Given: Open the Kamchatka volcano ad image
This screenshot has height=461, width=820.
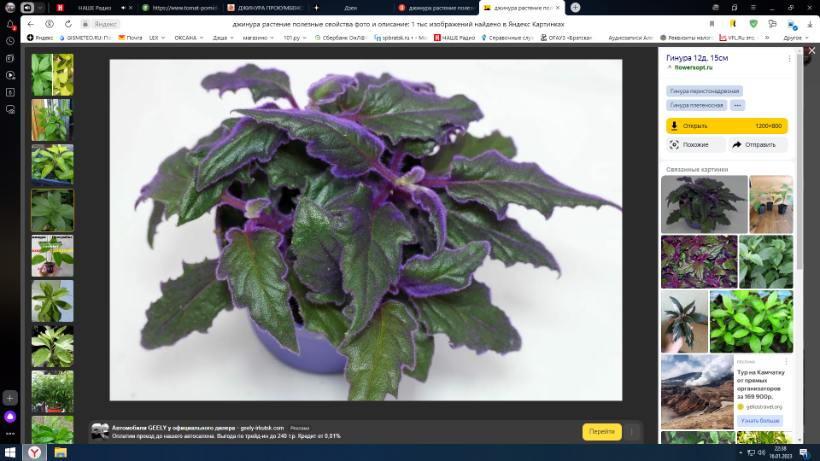Looking at the screenshot, I should pyautogui.click(x=697, y=391).
